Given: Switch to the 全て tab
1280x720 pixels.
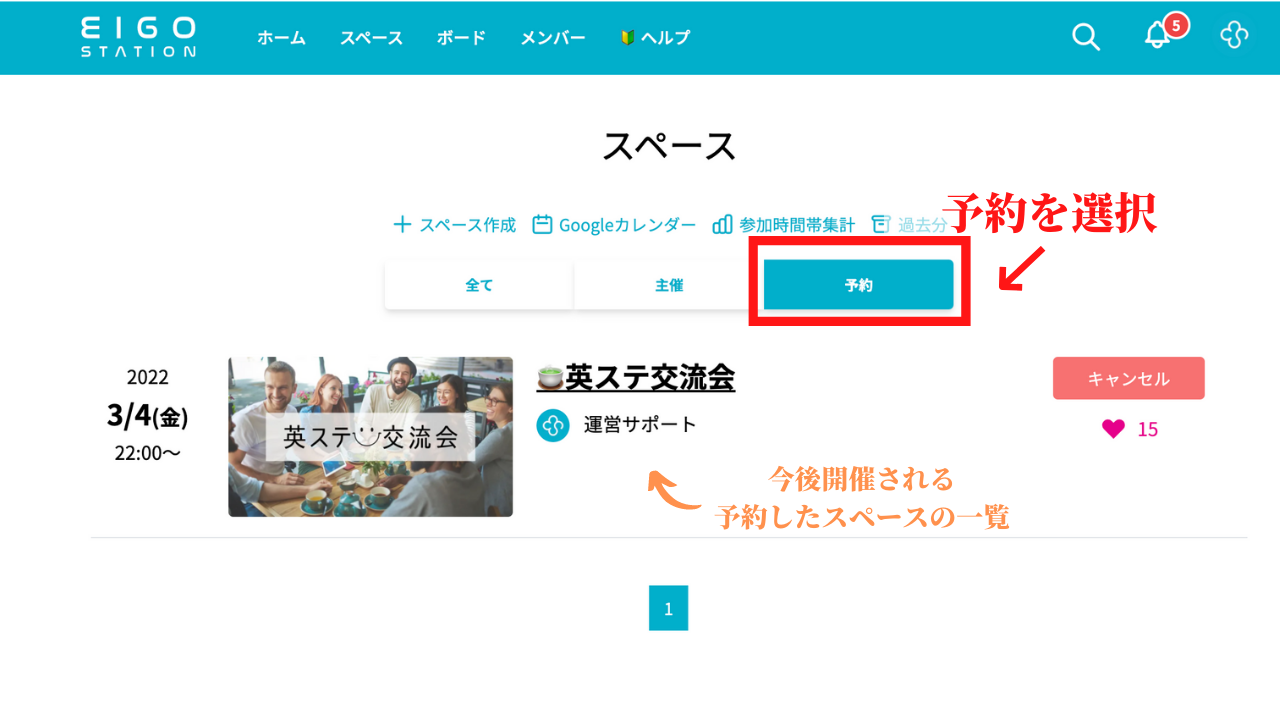Looking at the screenshot, I should coord(479,285).
